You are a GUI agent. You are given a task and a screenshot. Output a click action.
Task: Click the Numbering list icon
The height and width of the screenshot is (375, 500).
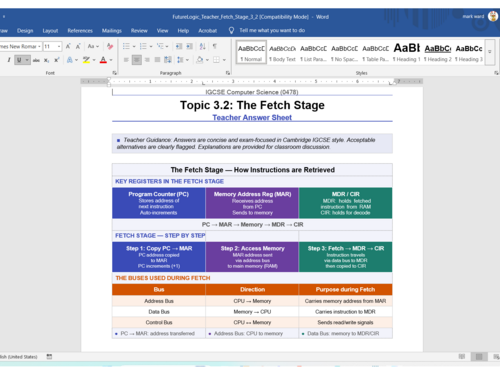143,46
